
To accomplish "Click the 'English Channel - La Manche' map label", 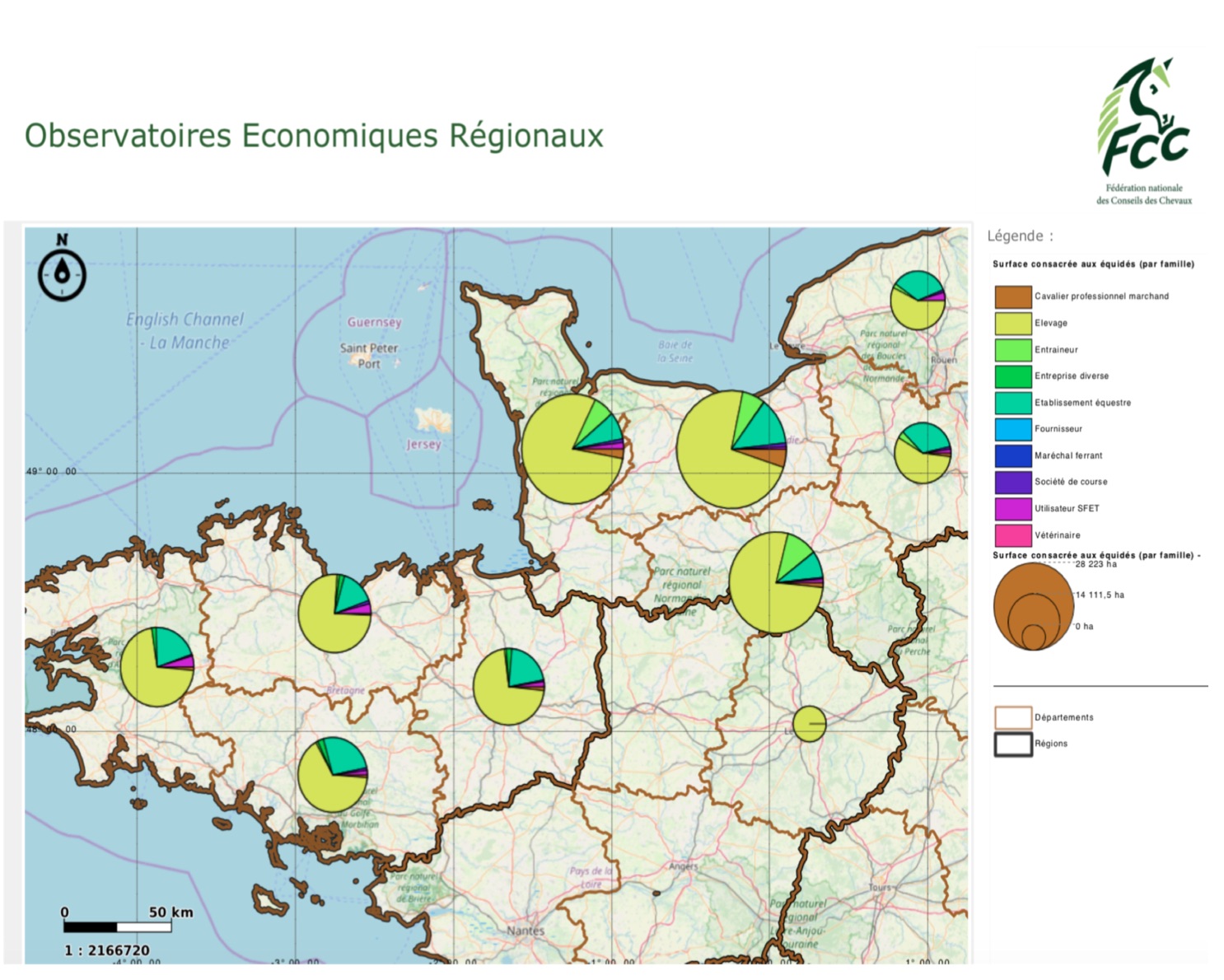I will [x=185, y=331].
